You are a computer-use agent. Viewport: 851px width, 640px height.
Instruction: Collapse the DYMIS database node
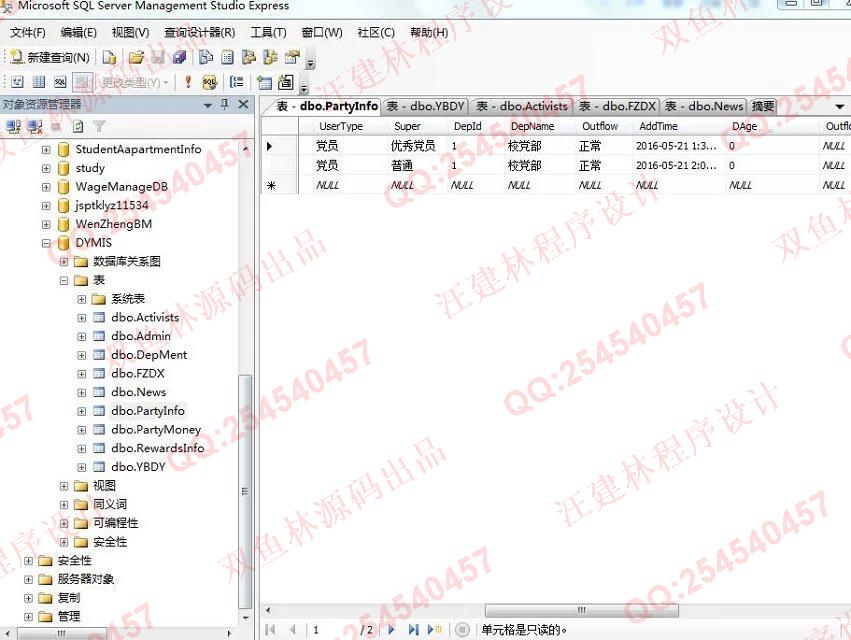(46, 243)
